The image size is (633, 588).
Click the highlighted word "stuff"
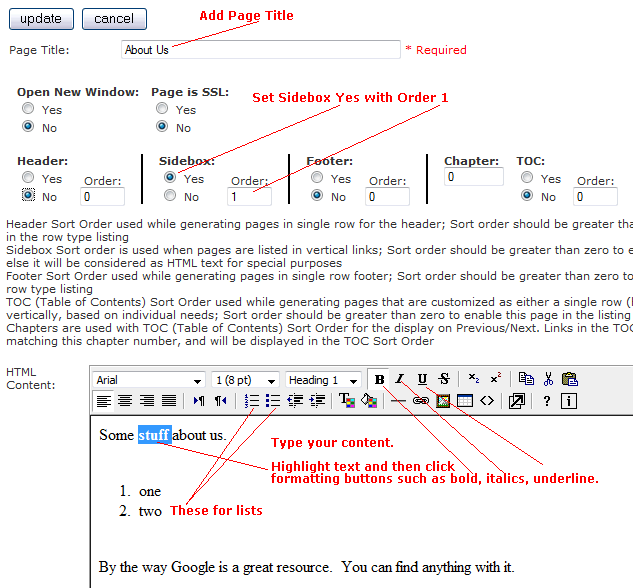pos(155,435)
